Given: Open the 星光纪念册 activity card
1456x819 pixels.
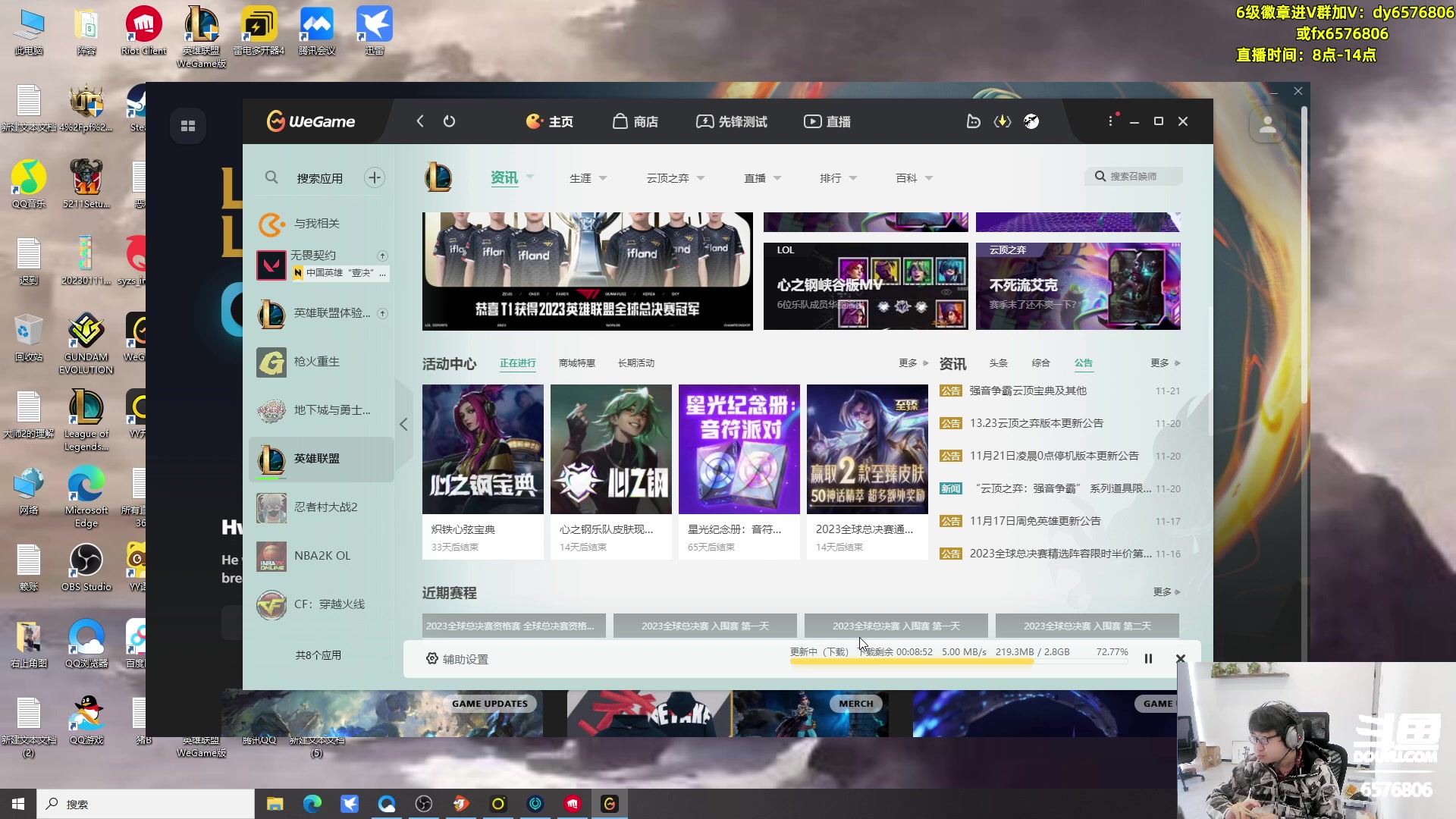Looking at the screenshot, I should (x=739, y=472).
